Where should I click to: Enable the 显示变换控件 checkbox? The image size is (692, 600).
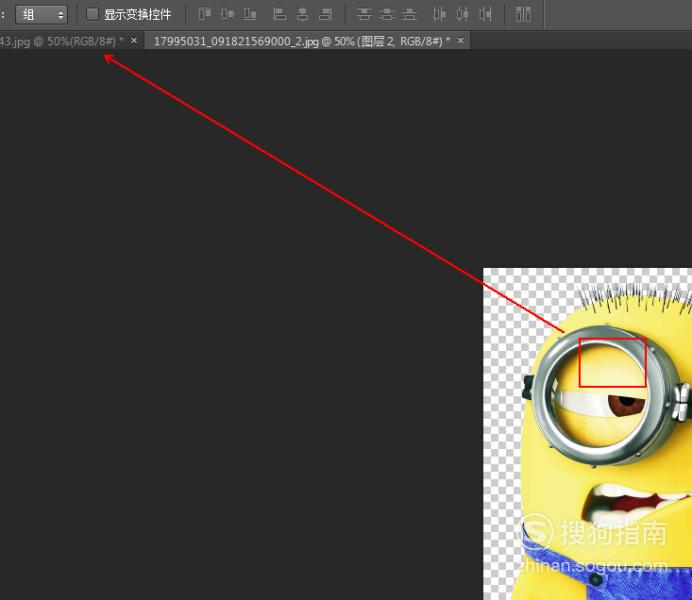point(92,14)
